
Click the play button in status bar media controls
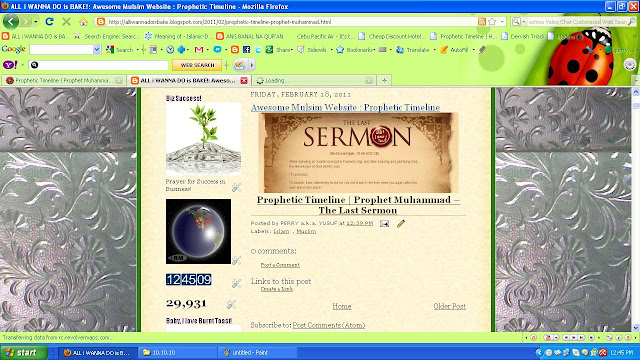574,338
